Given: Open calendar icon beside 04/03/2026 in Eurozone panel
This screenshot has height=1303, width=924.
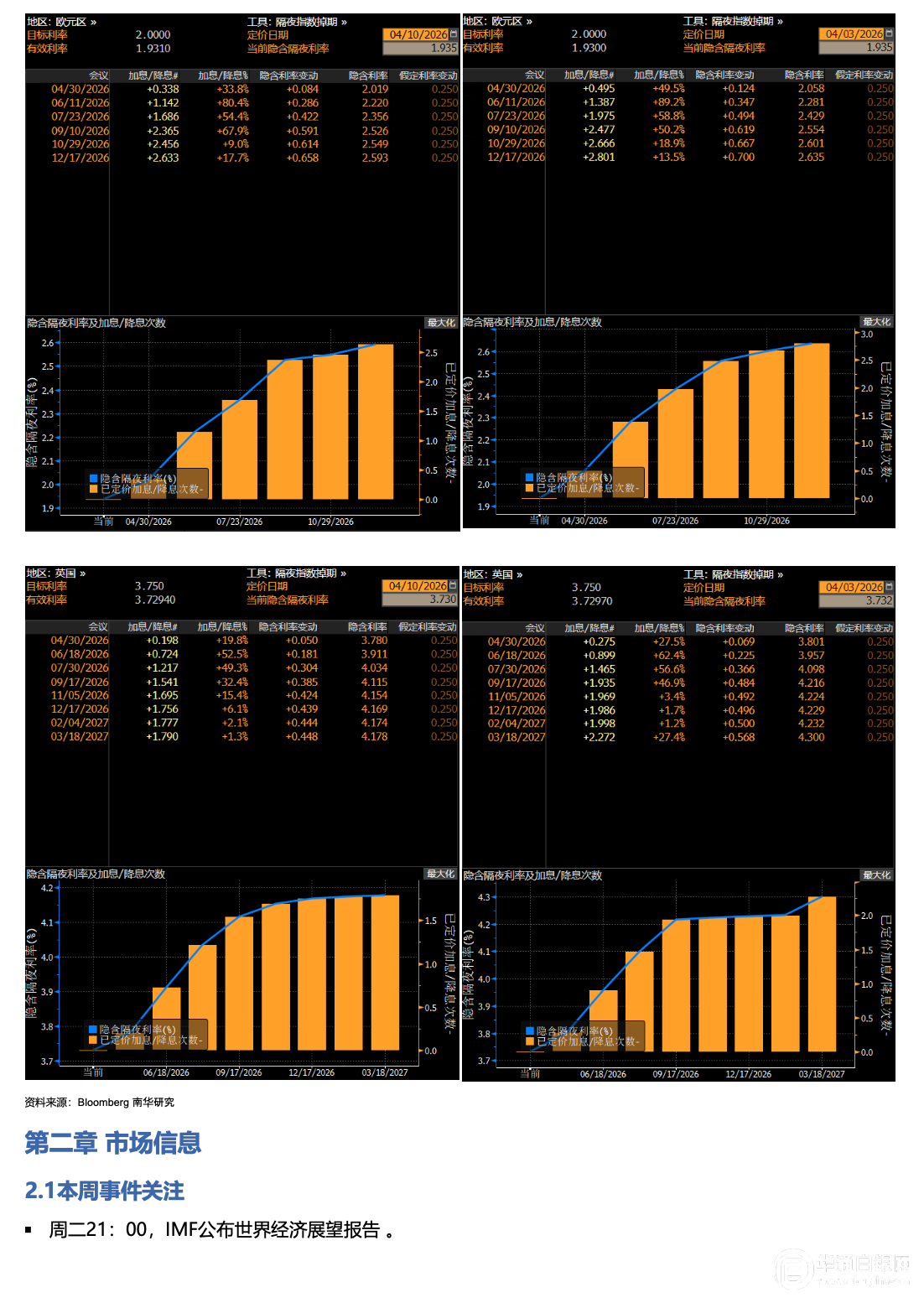Looking at the screenshot, I should (890, 34).
